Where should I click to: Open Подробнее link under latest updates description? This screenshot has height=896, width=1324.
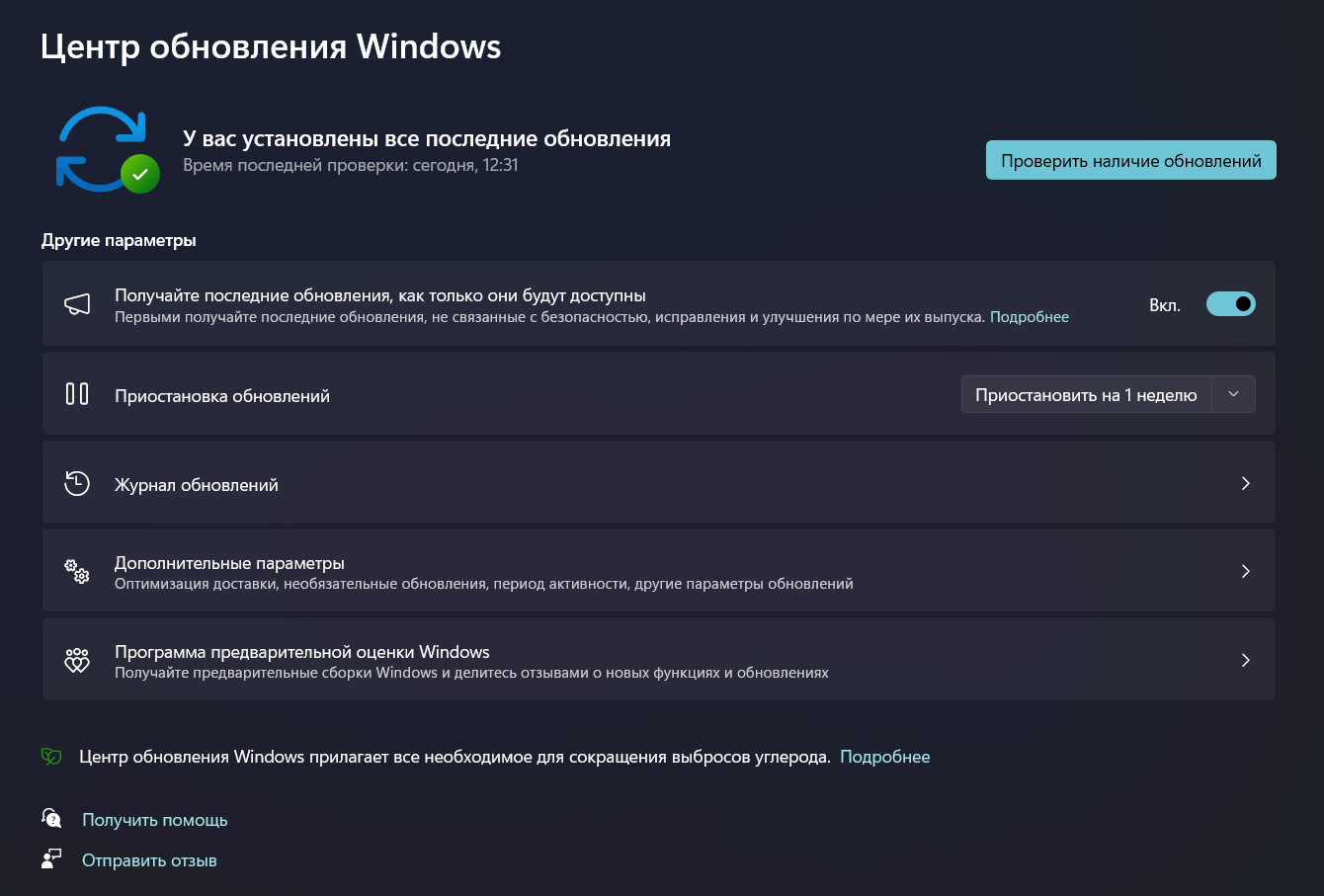[x=1030, y=317]
